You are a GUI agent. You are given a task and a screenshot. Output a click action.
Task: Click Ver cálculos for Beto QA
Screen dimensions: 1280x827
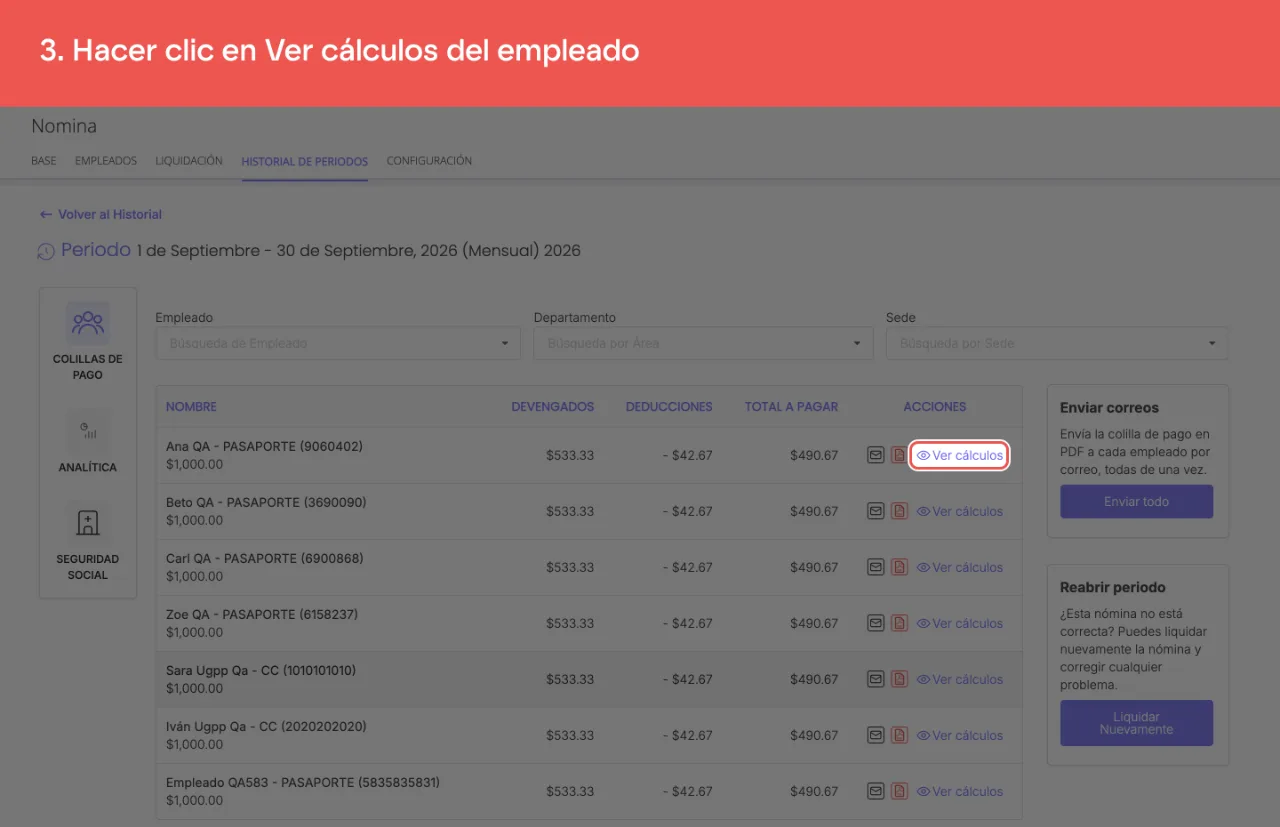click(x=960, y=511)
